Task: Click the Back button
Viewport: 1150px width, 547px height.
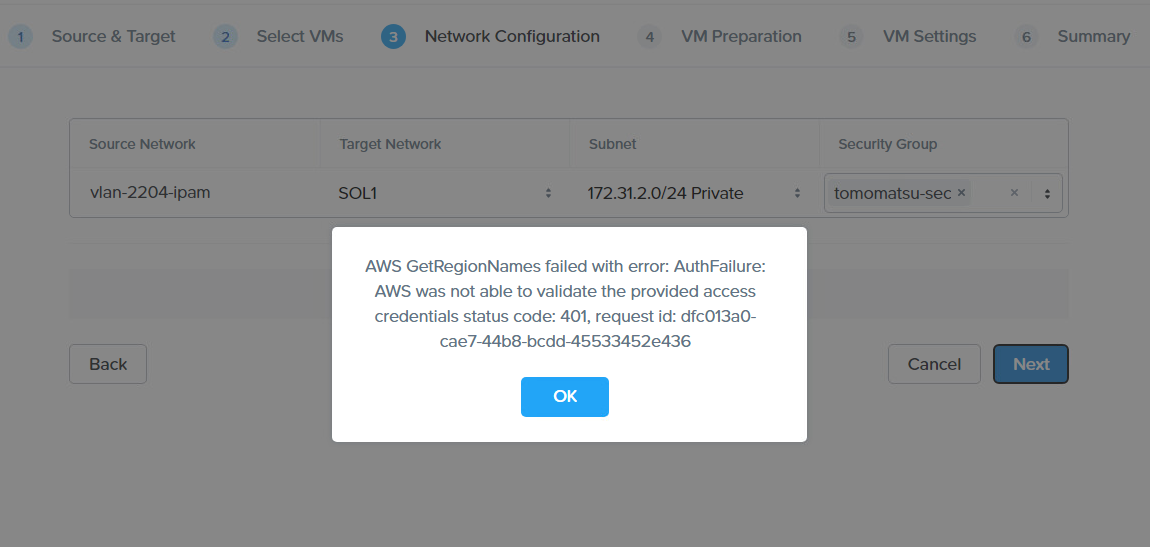Action: coord(108,364)
